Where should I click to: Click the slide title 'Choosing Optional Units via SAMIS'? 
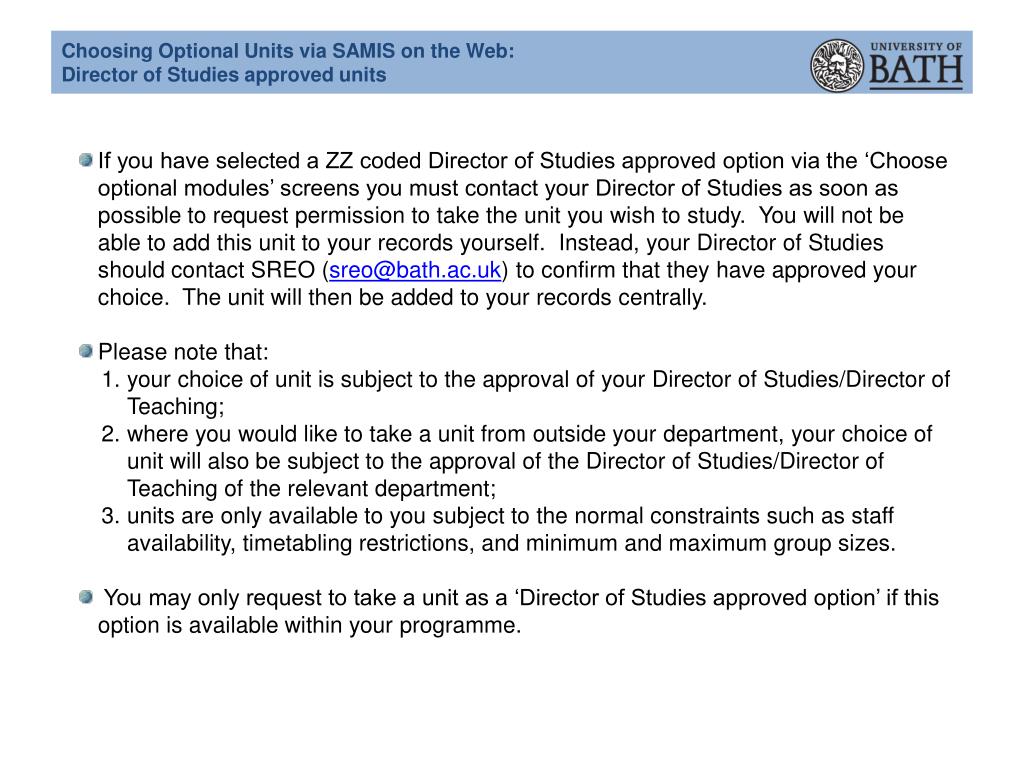coord(288,51)
